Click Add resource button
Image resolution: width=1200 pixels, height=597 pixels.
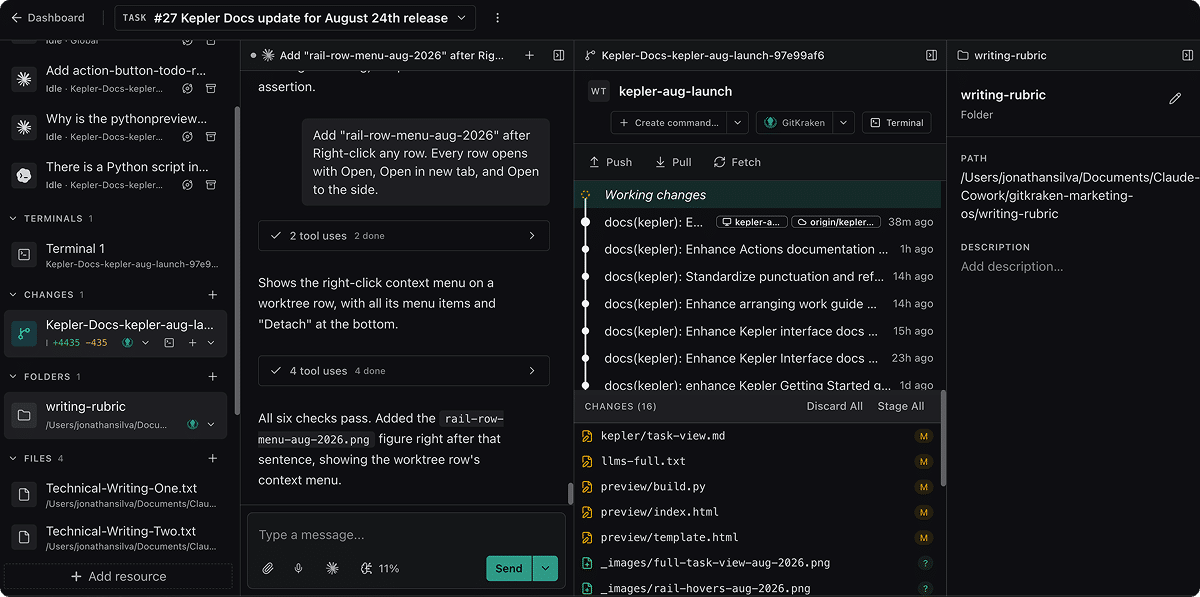click(x=118, y=576)
